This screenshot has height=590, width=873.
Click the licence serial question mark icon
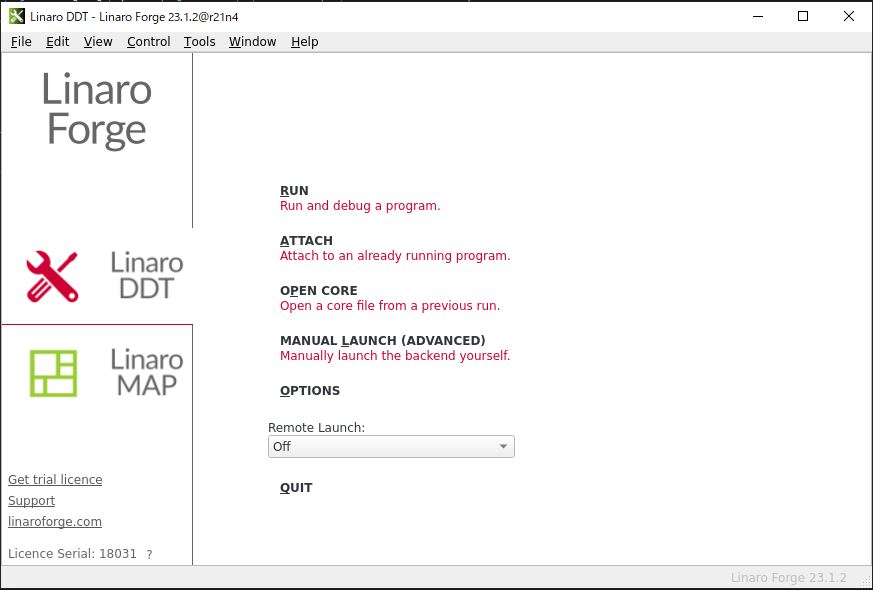(149, 554)
